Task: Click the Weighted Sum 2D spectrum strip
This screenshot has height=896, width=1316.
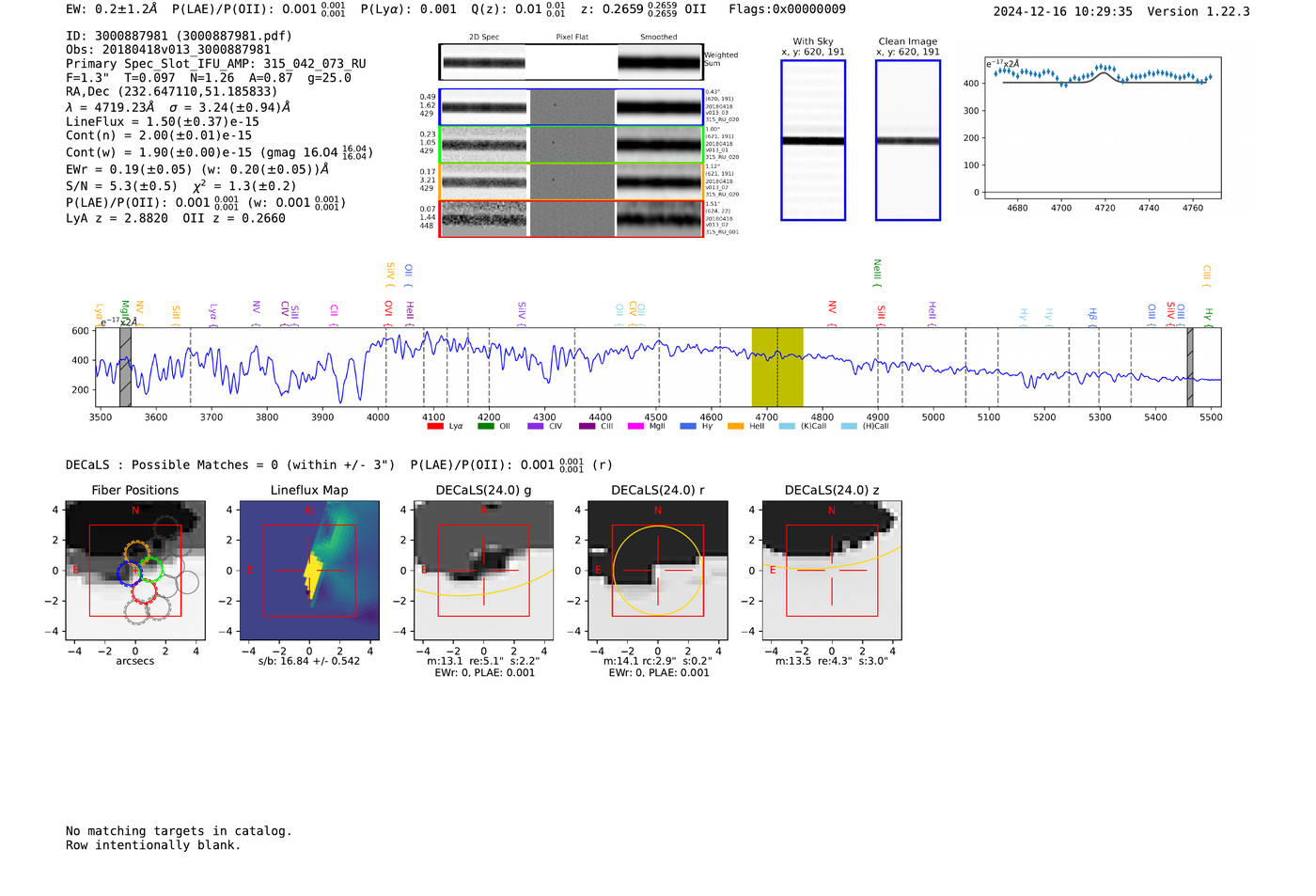Action: pos(571,63)
